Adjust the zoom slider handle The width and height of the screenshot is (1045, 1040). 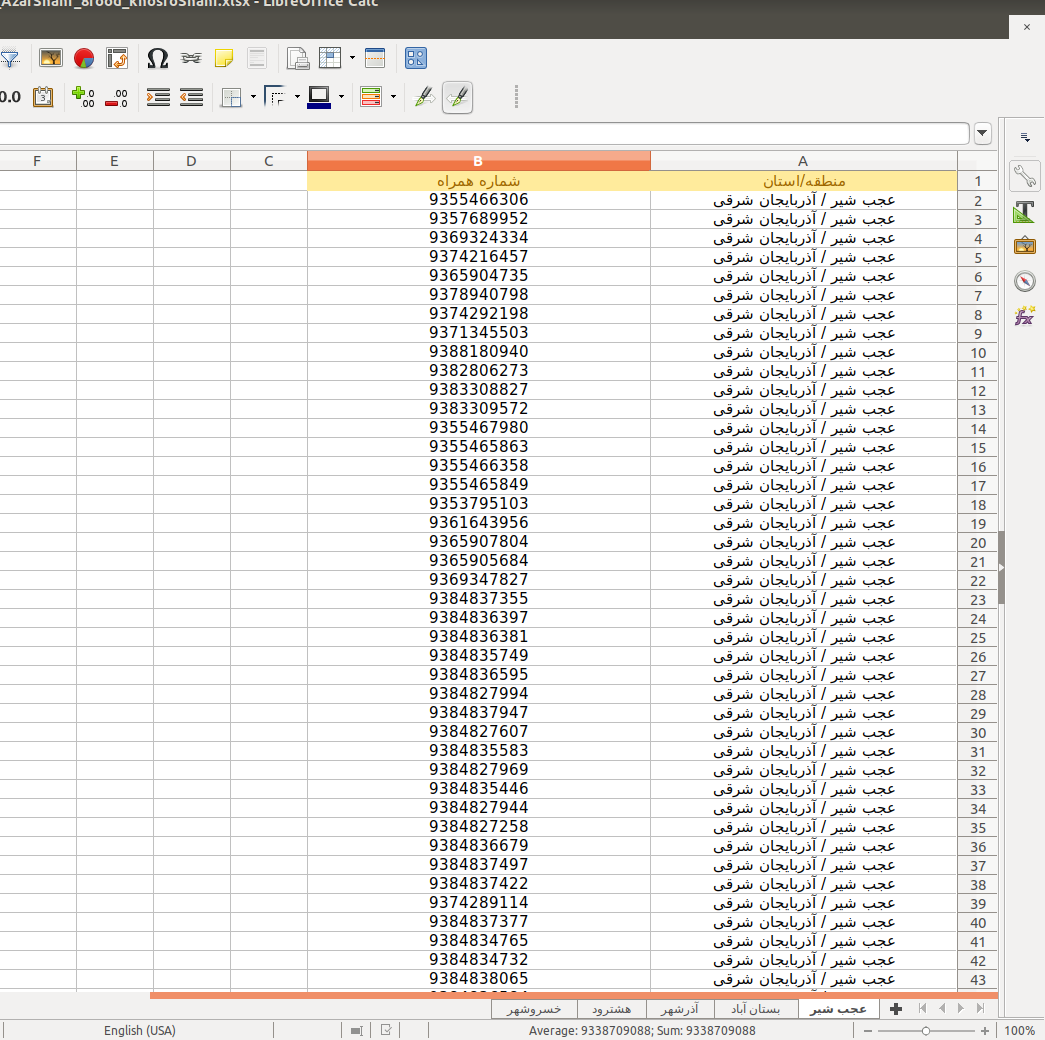click(926, 1031)
